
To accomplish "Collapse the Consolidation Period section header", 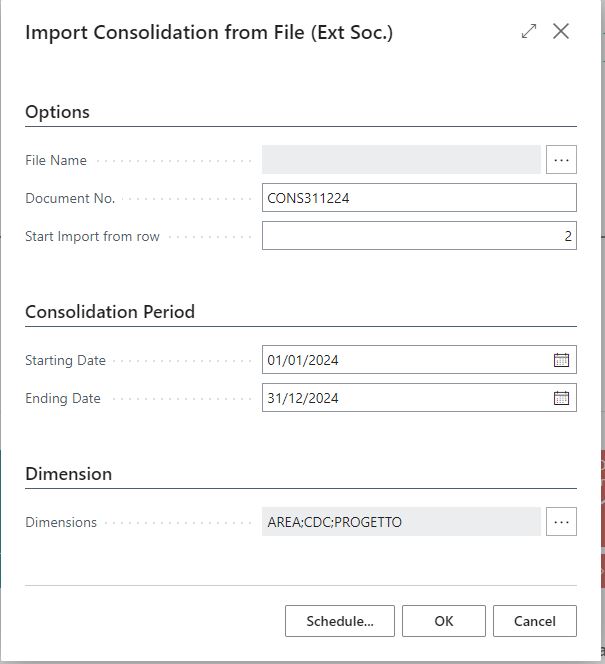I will [x=110, y=311].
